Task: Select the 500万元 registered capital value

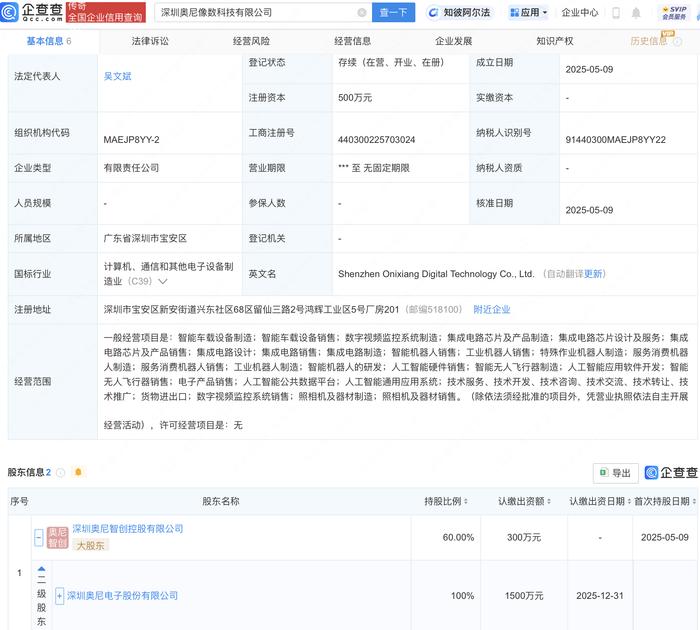Action: pos(355,98)
